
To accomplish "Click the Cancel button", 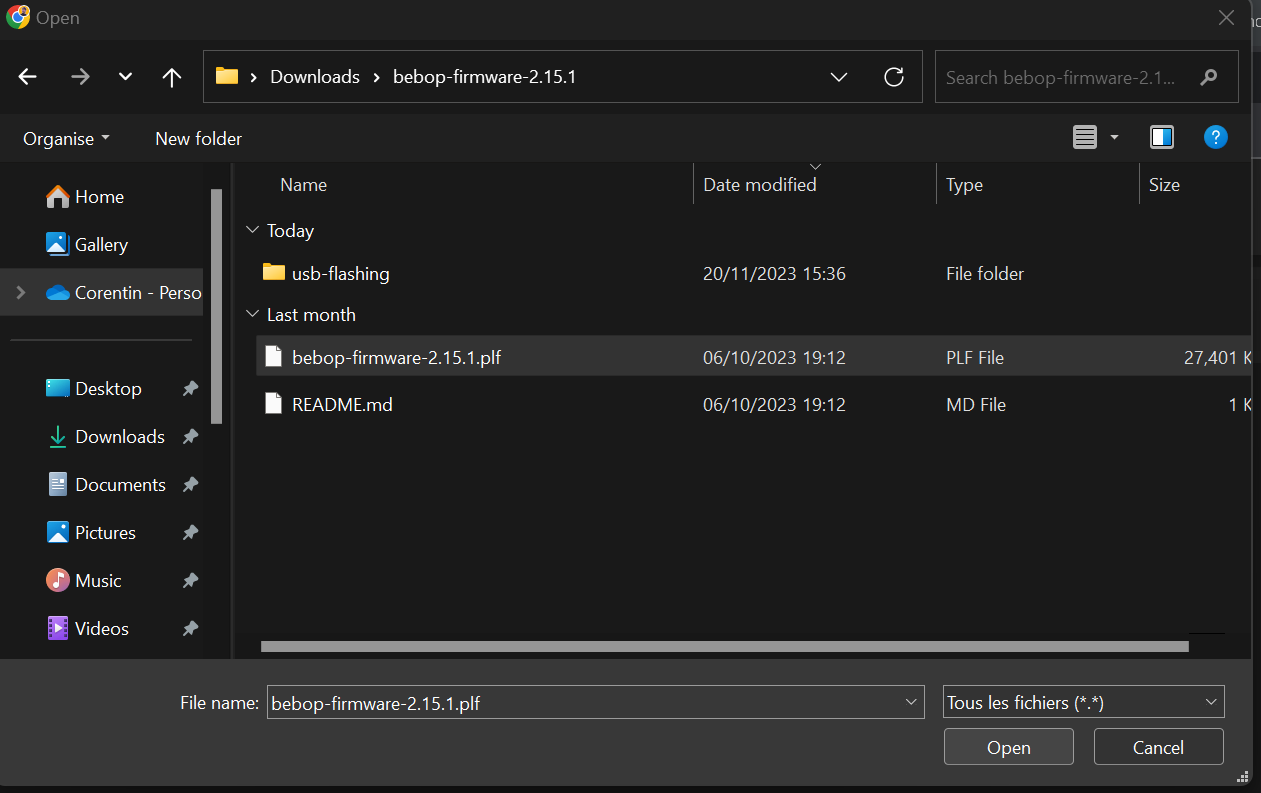I will [x=1158, y=747].
